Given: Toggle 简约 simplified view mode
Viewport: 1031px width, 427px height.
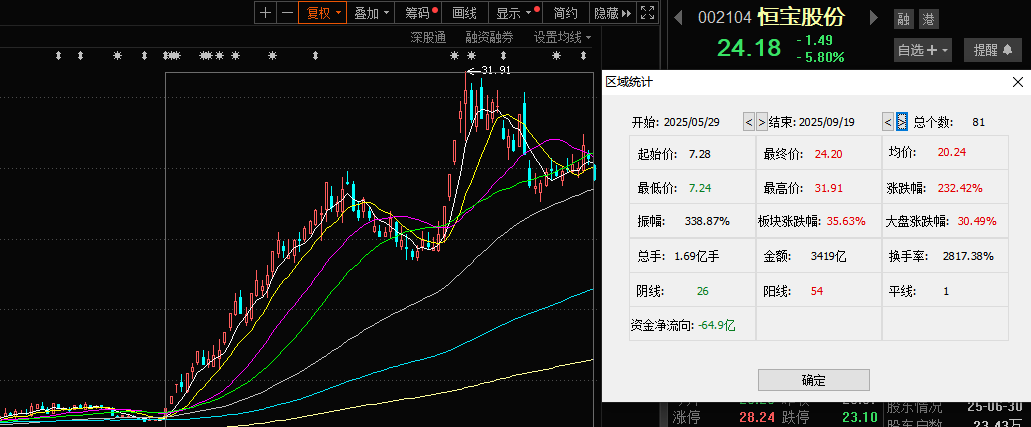Looking at the screenshot, I should pos(565,13).
